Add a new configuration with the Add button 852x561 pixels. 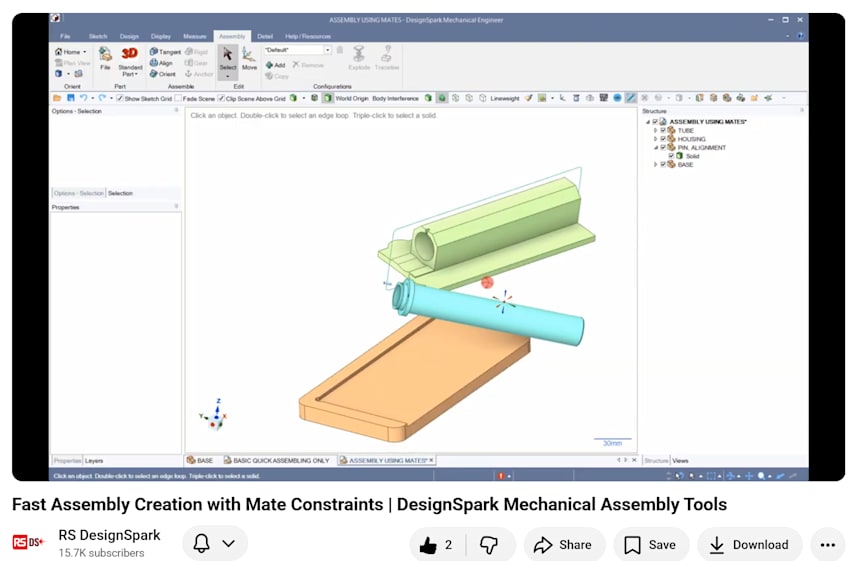click(275, 65)
